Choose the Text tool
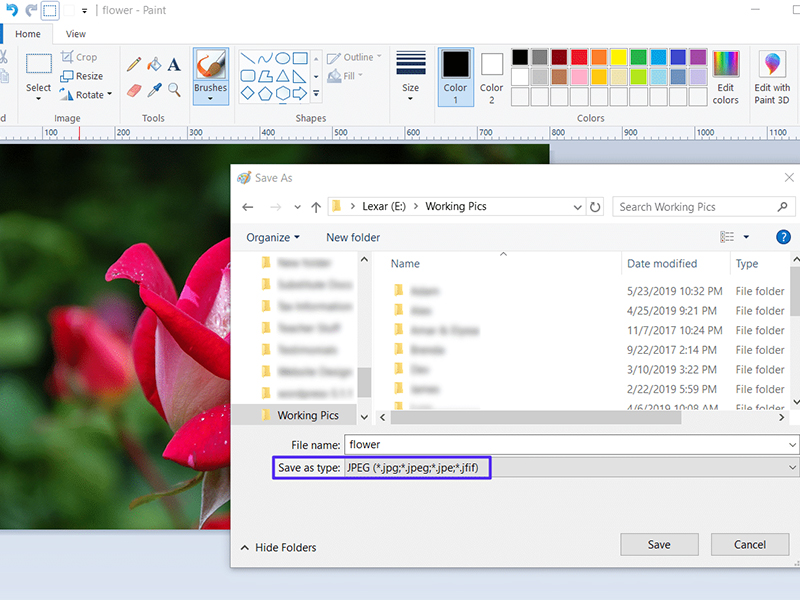 (x=172, y=64)
